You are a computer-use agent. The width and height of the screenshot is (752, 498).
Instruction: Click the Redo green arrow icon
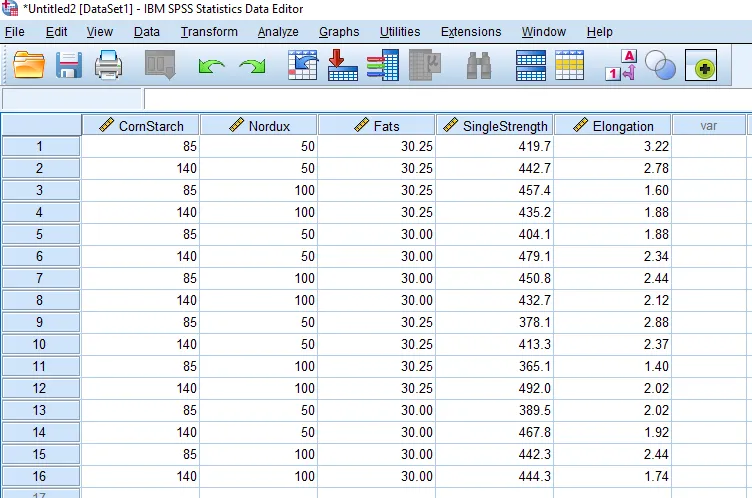(252, 66)
